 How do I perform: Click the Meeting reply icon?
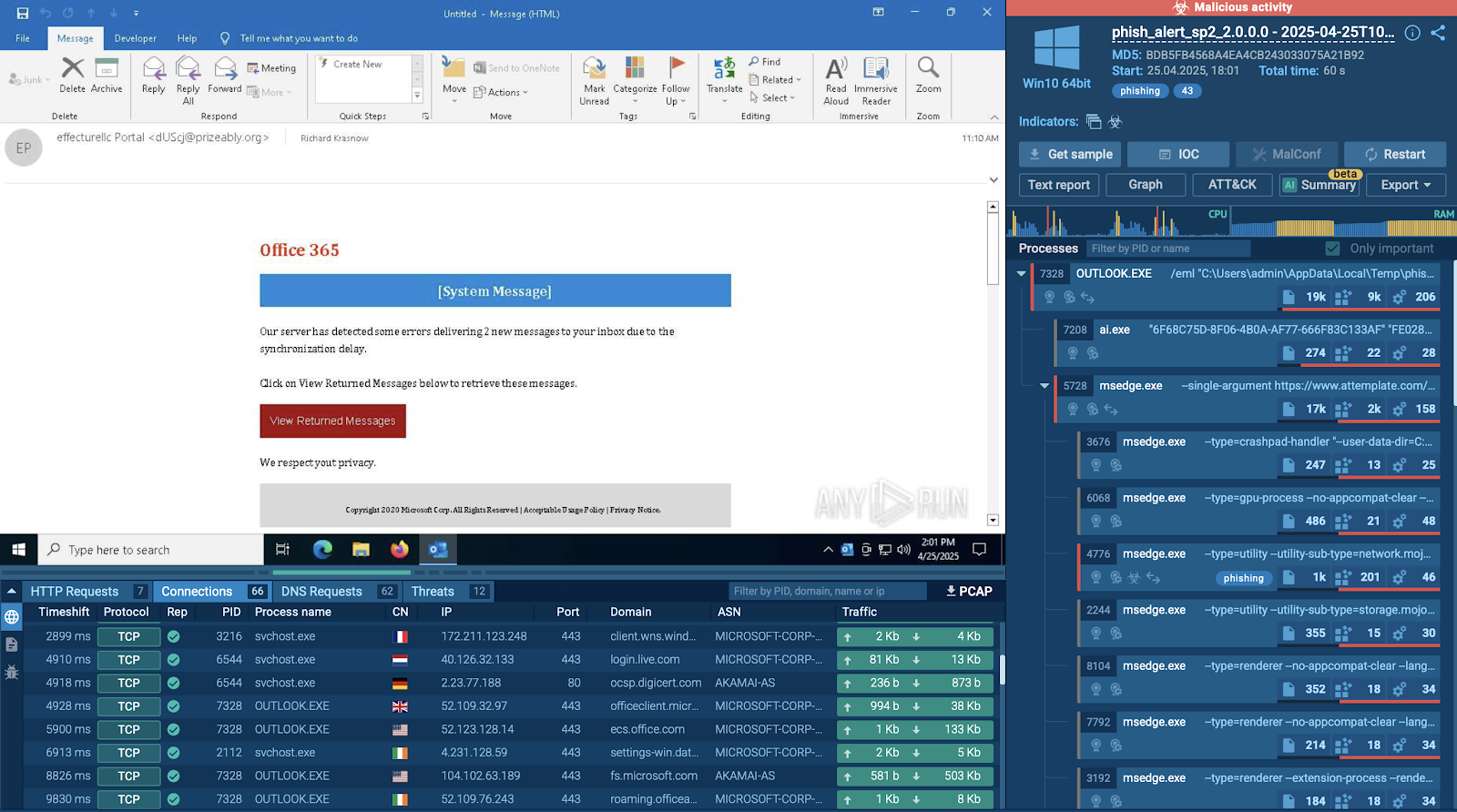point(271,68)
